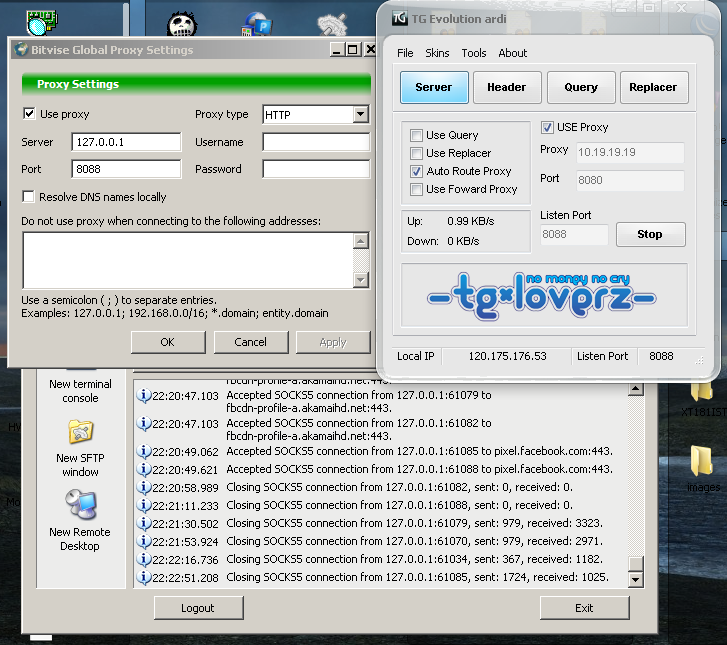The height and width of the screenshot is (645, 727).
Task: Open the Skins menu
Action: pyautogui.click(x=437, y=53)
